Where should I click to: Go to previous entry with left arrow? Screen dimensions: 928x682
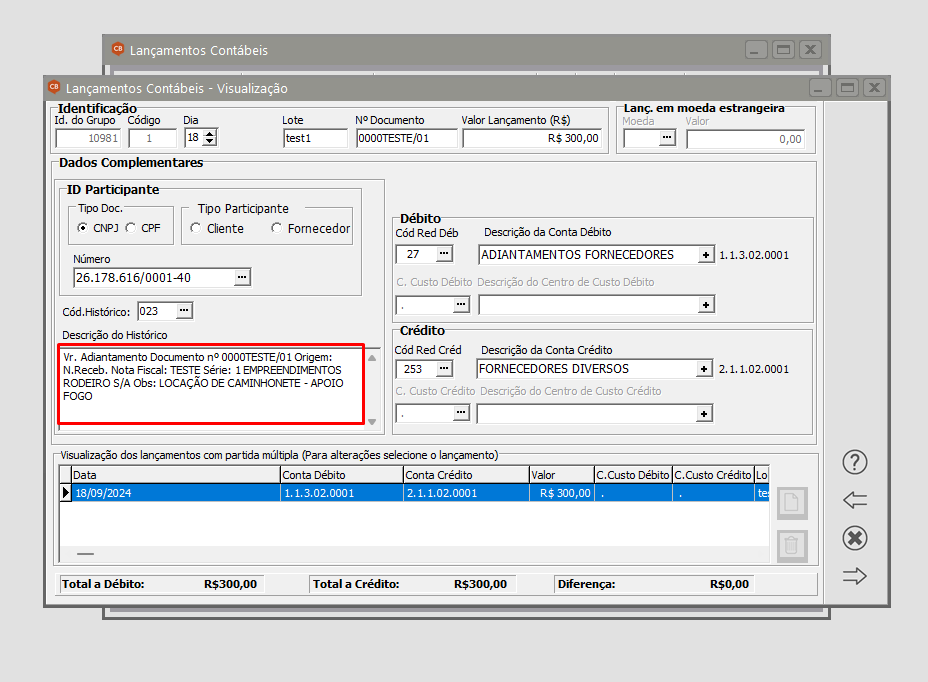(855, 500)
